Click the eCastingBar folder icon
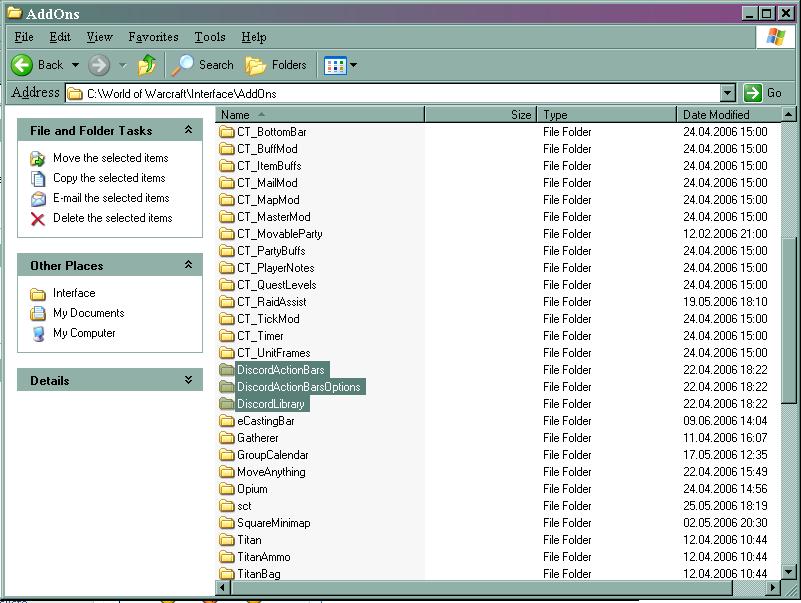The height and width of the screenshot is (603, 801). coord(227,421)
